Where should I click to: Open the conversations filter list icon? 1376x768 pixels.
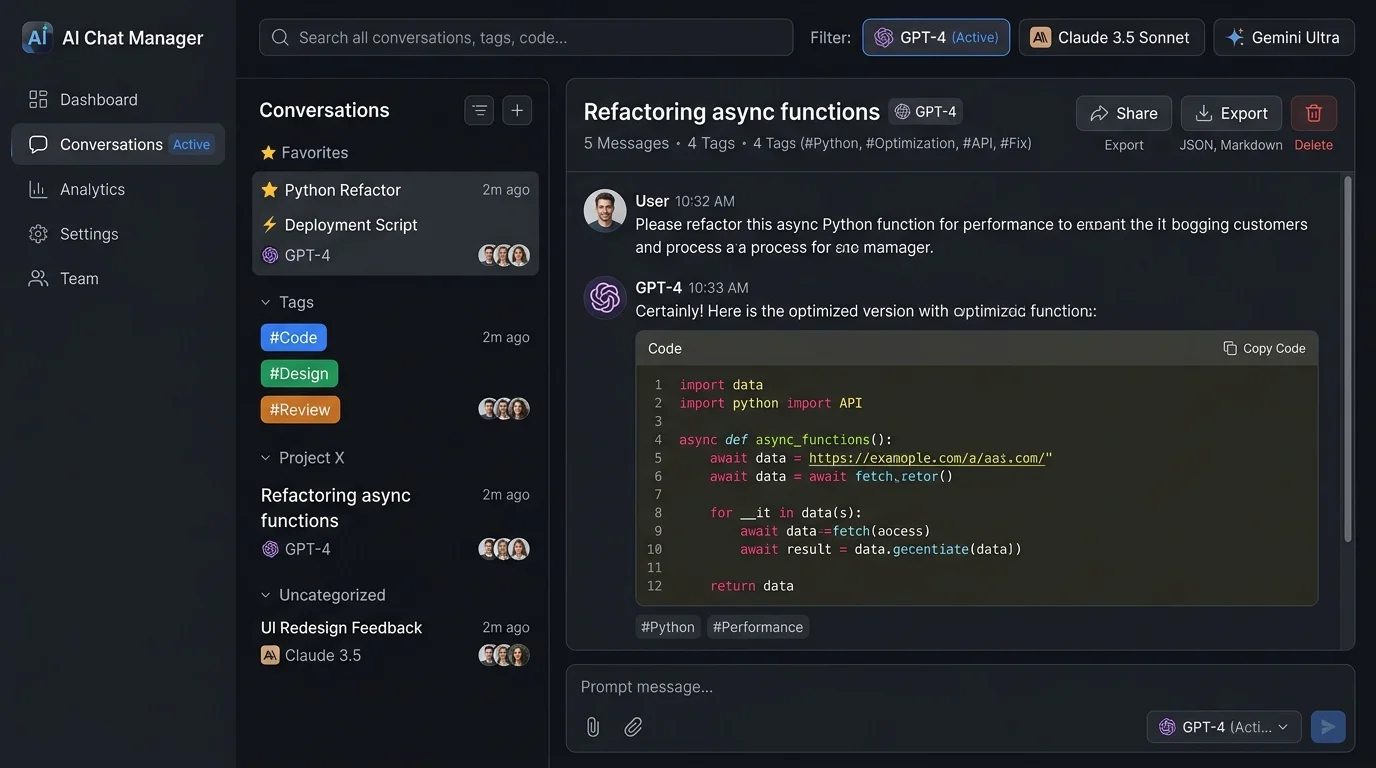(479, 110)
